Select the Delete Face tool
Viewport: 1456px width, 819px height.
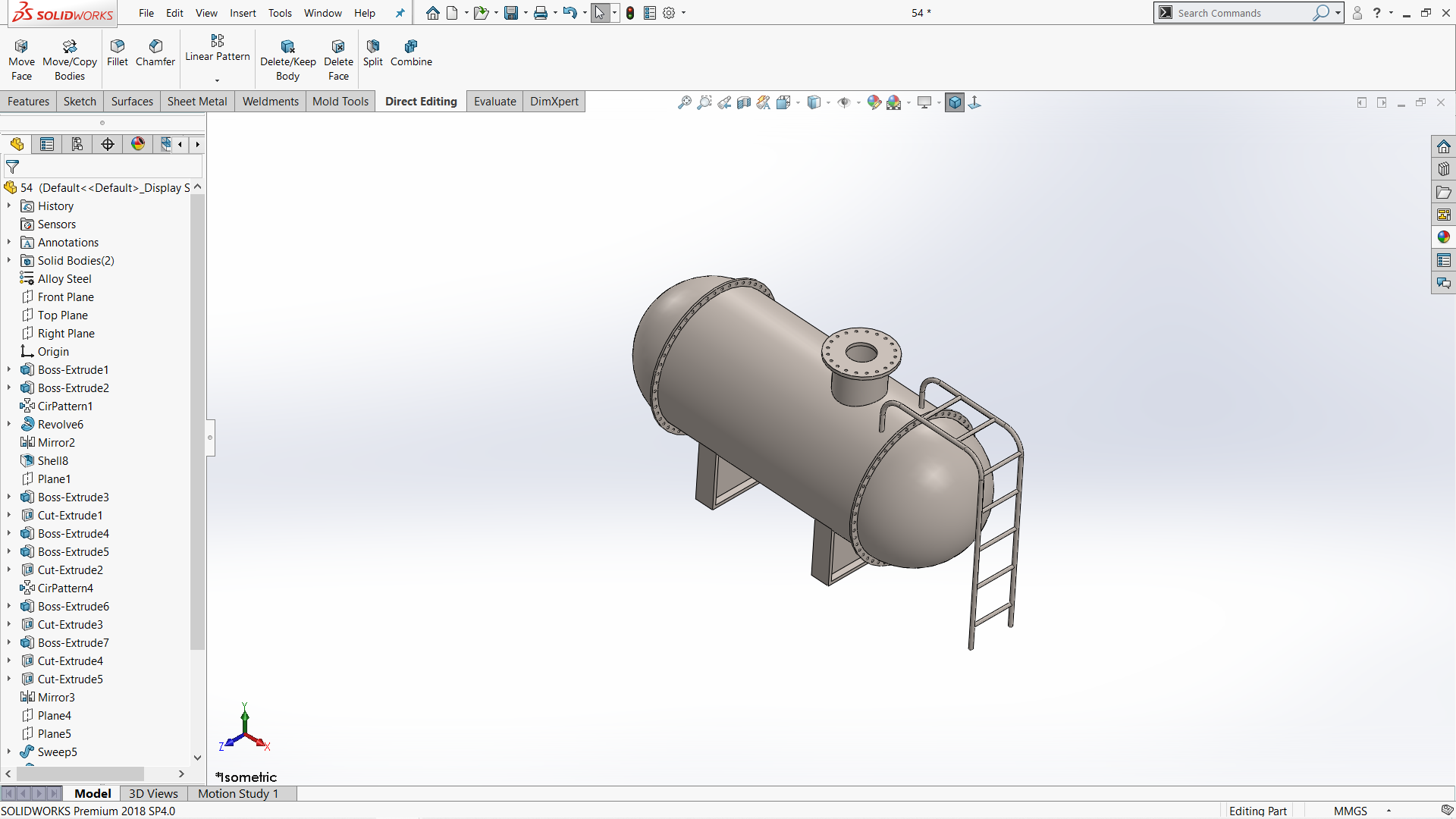(338, 60)
